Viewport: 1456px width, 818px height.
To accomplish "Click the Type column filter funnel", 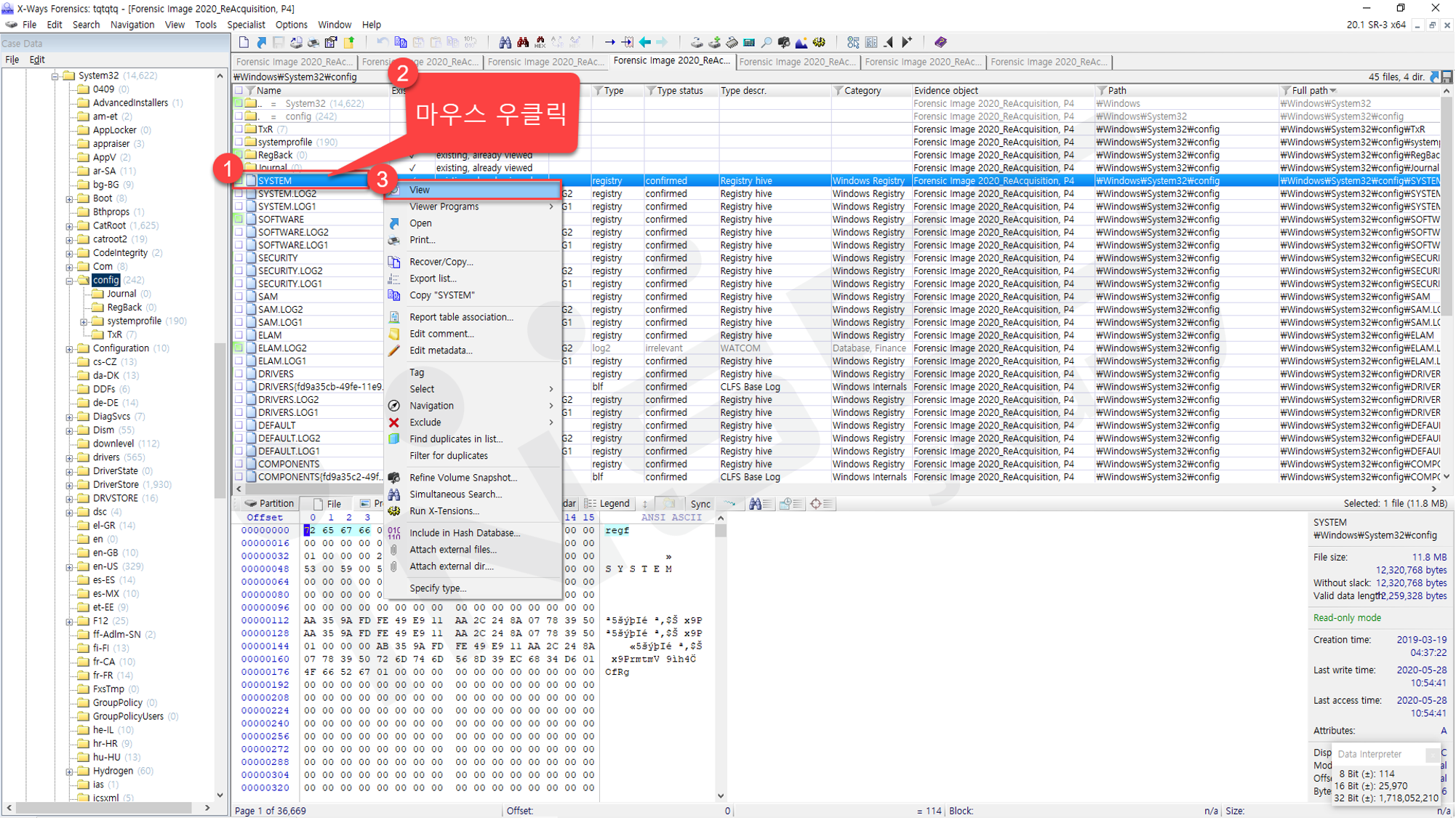I will pos(598,91).
